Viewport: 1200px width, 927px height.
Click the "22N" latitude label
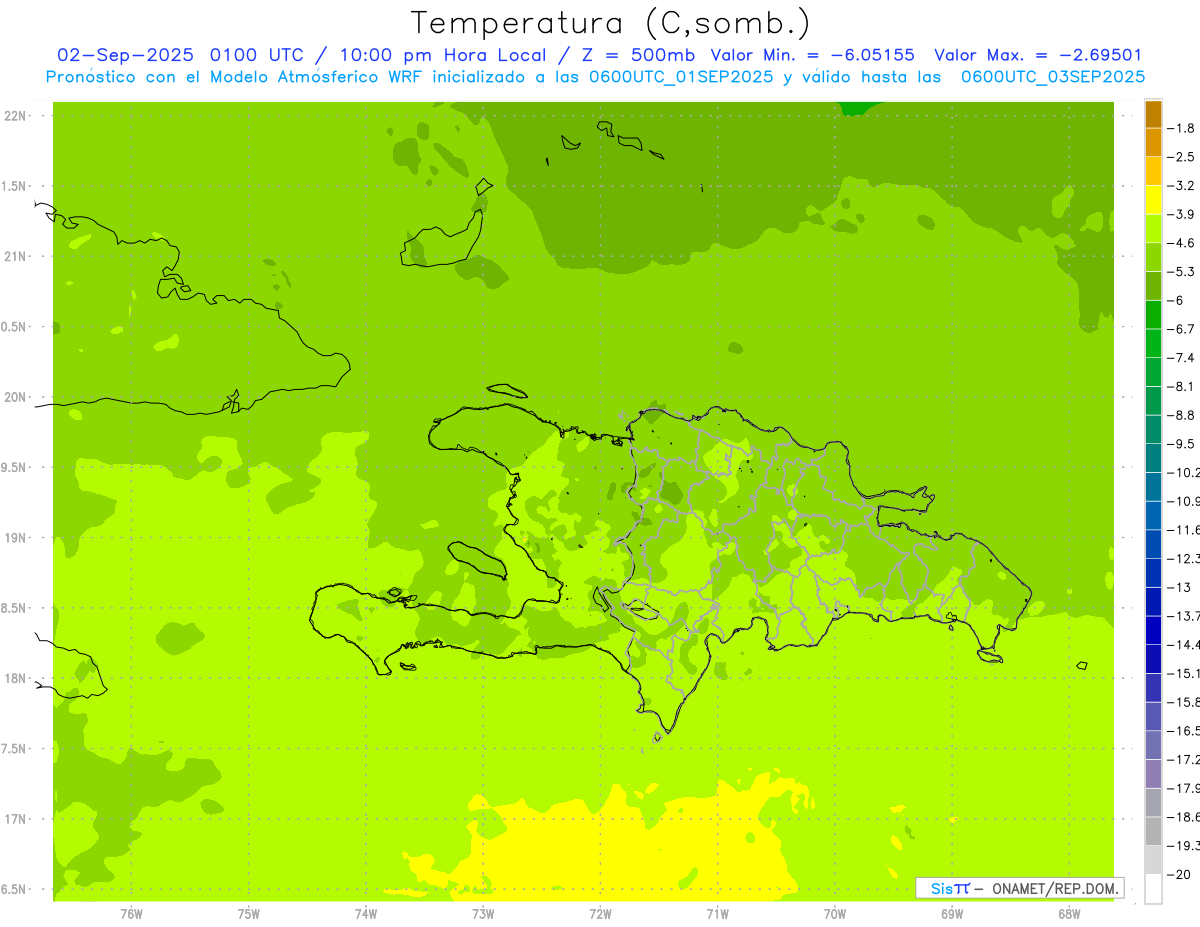[x=16, y=116]
